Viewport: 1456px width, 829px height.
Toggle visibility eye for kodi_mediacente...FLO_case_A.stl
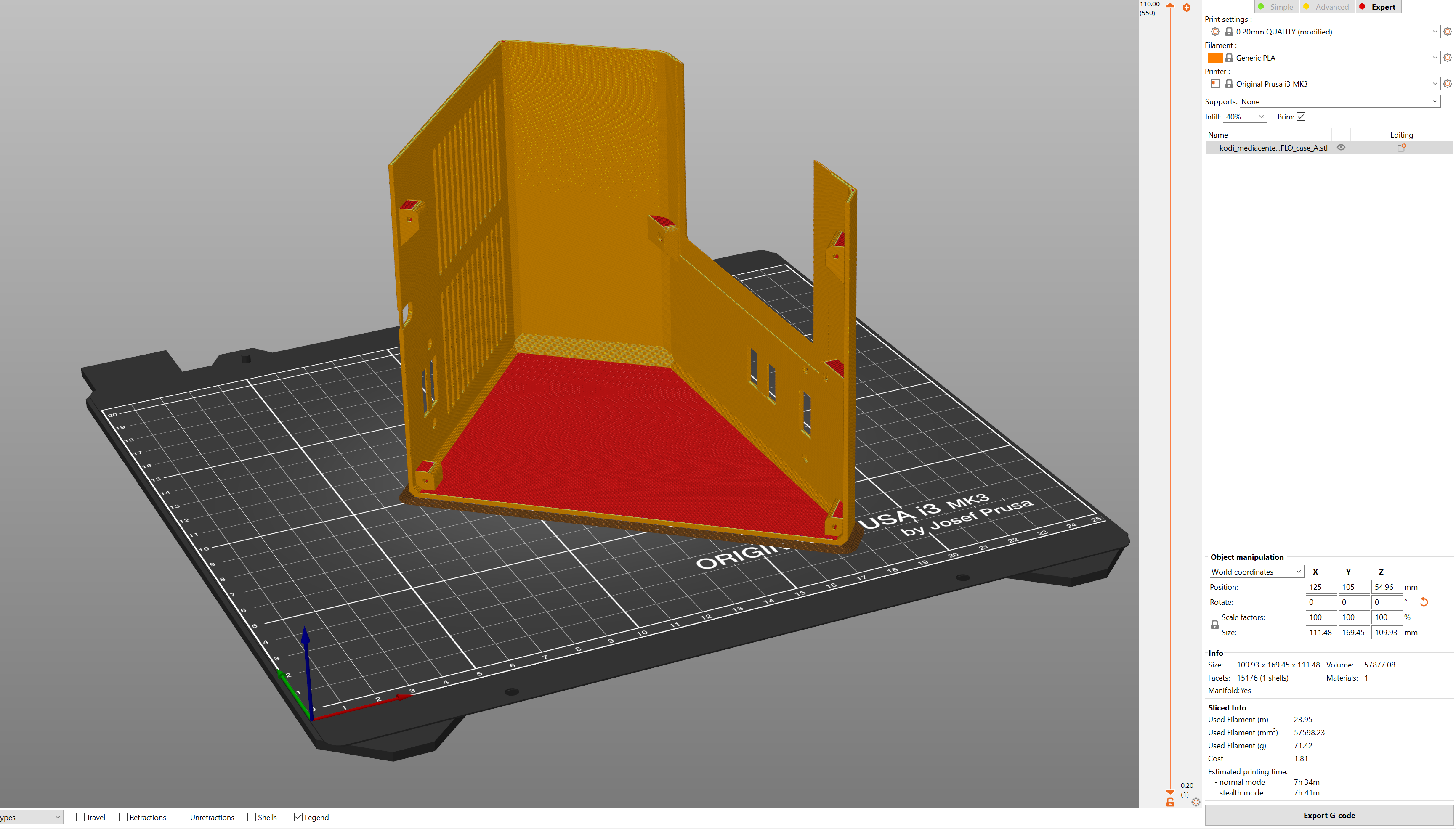(x=1341, y=147)
